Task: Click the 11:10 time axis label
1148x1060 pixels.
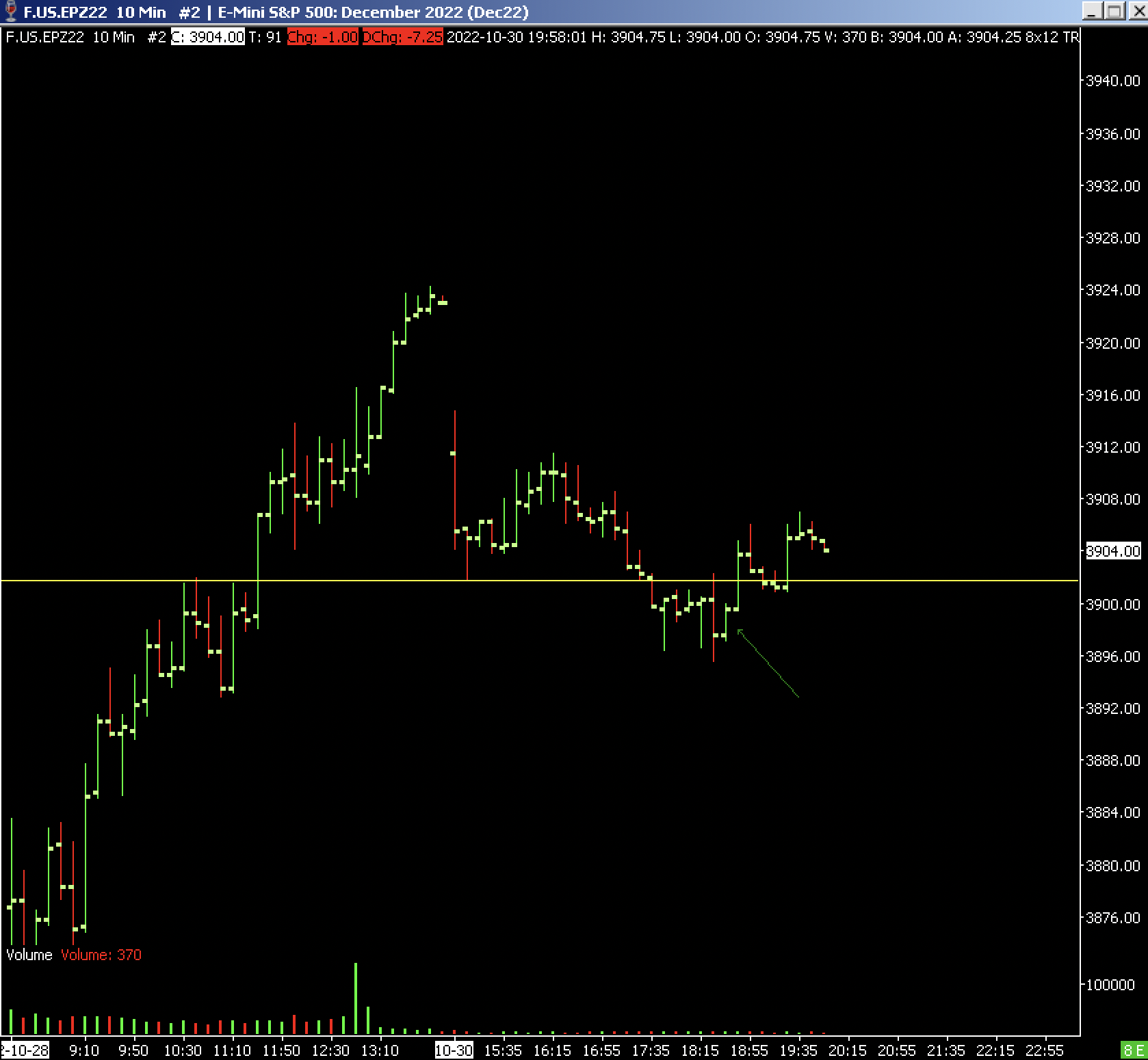Action: click(x=232, y=1050)
